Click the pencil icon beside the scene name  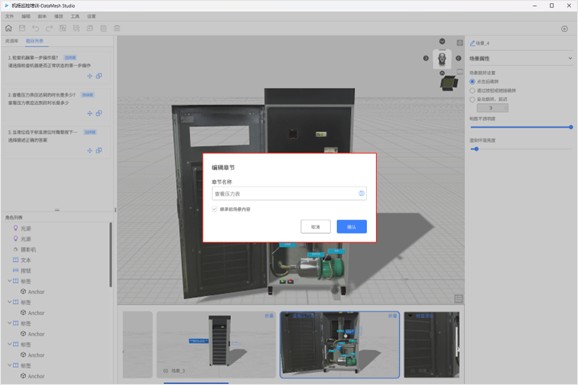[472, 43]
